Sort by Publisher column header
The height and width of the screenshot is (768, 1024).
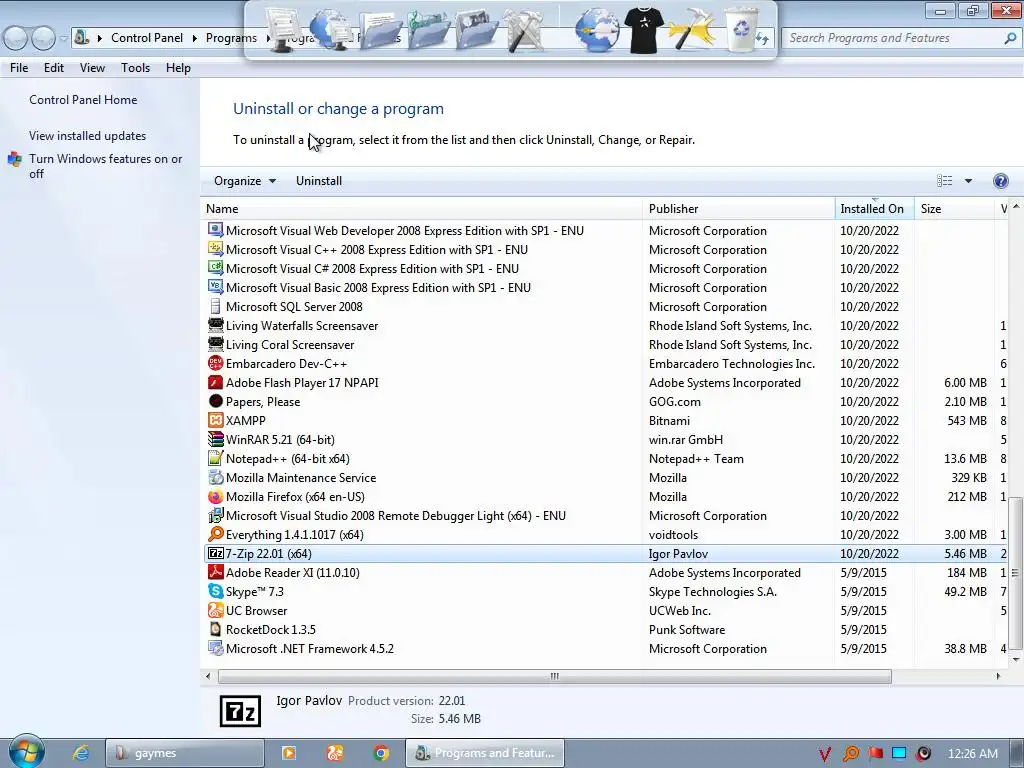[739, 208]
